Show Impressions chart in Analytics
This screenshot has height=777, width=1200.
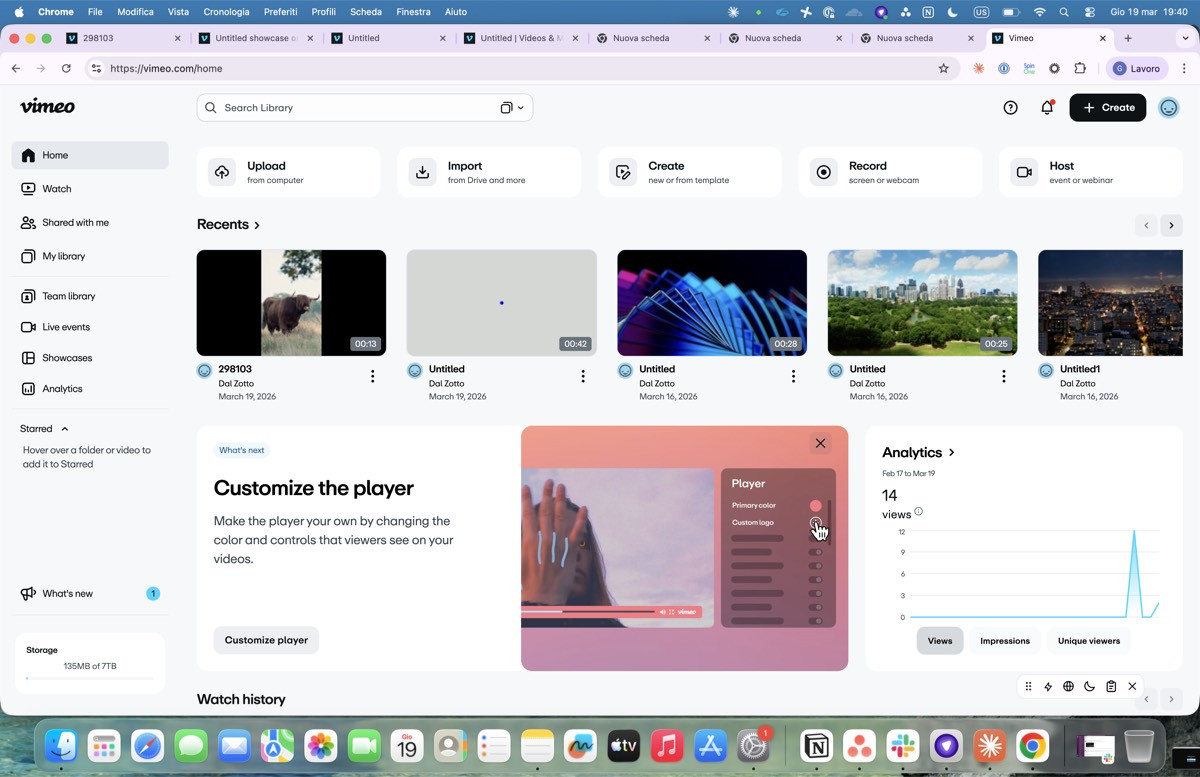pyautogui.click(x=1005, y=641)
